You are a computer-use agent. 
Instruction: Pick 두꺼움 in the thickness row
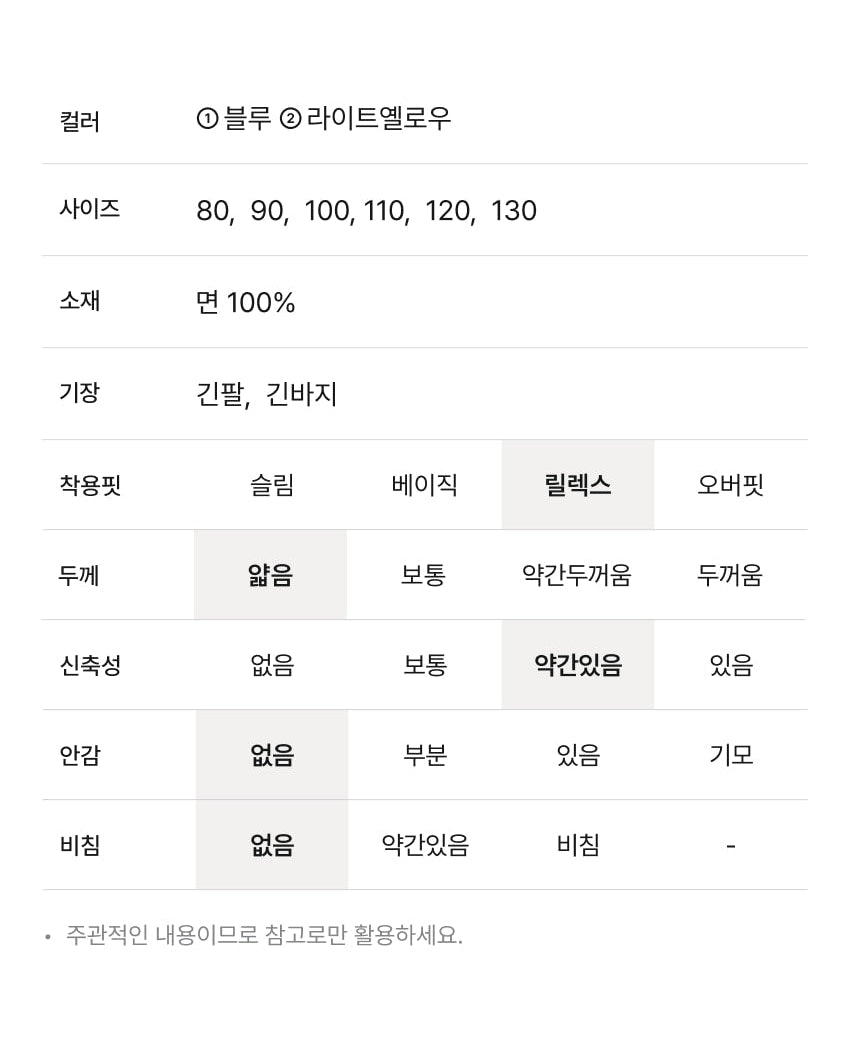[x=730, y=576]
